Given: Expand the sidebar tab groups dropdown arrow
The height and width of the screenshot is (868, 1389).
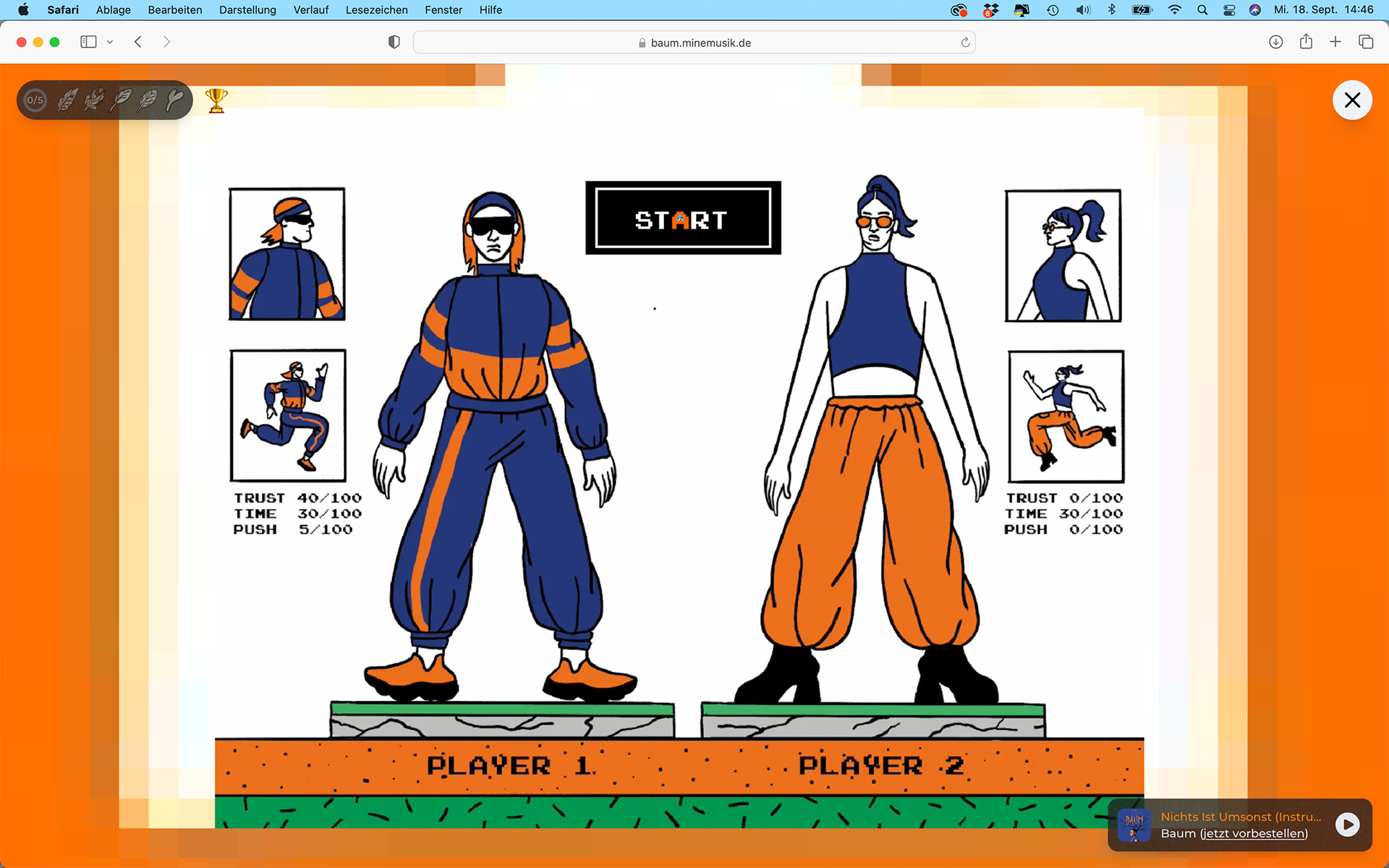Looking at the screenshot, I should 110,42.
